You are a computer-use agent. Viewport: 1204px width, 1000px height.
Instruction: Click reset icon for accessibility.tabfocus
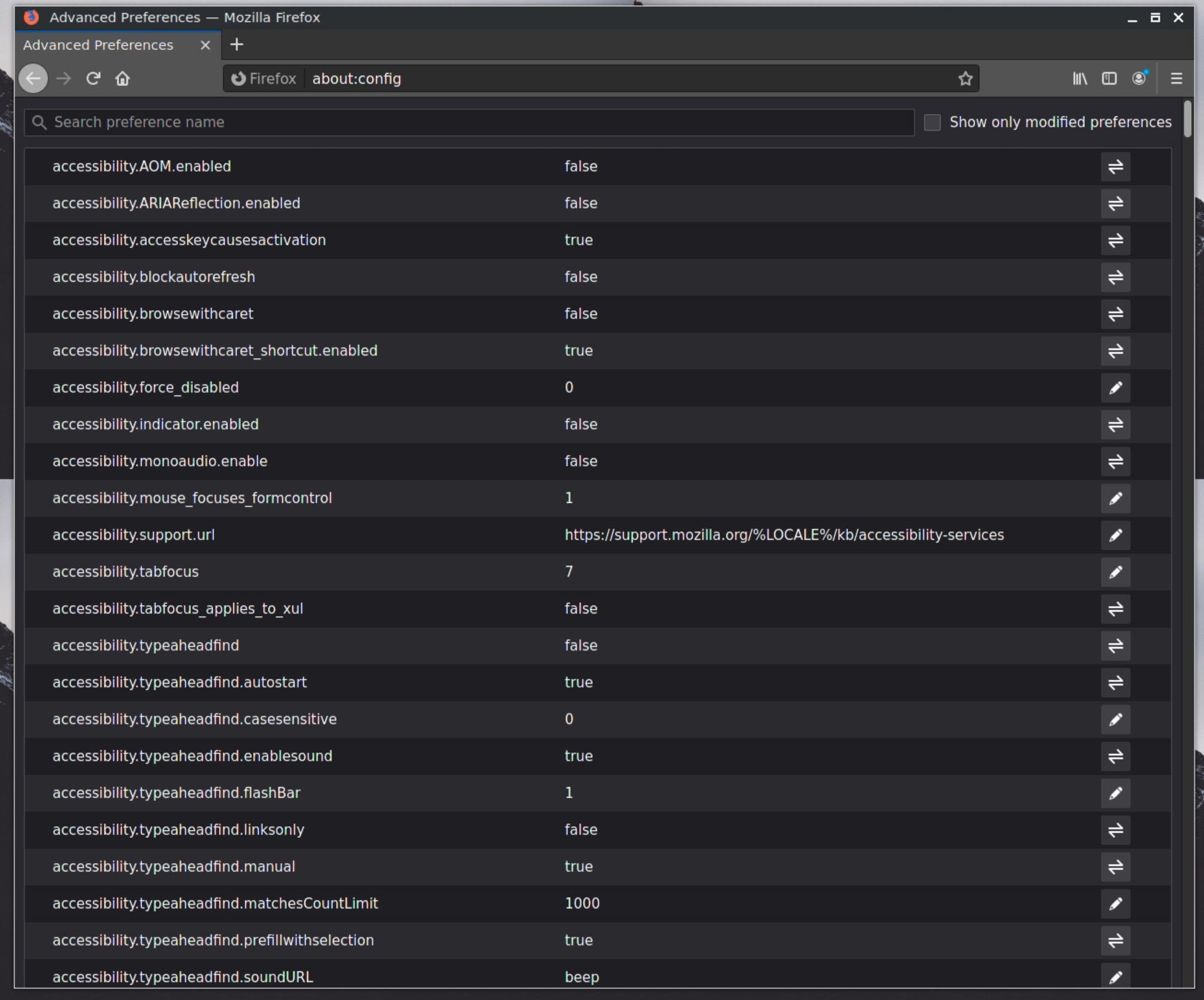(1116, 572)
